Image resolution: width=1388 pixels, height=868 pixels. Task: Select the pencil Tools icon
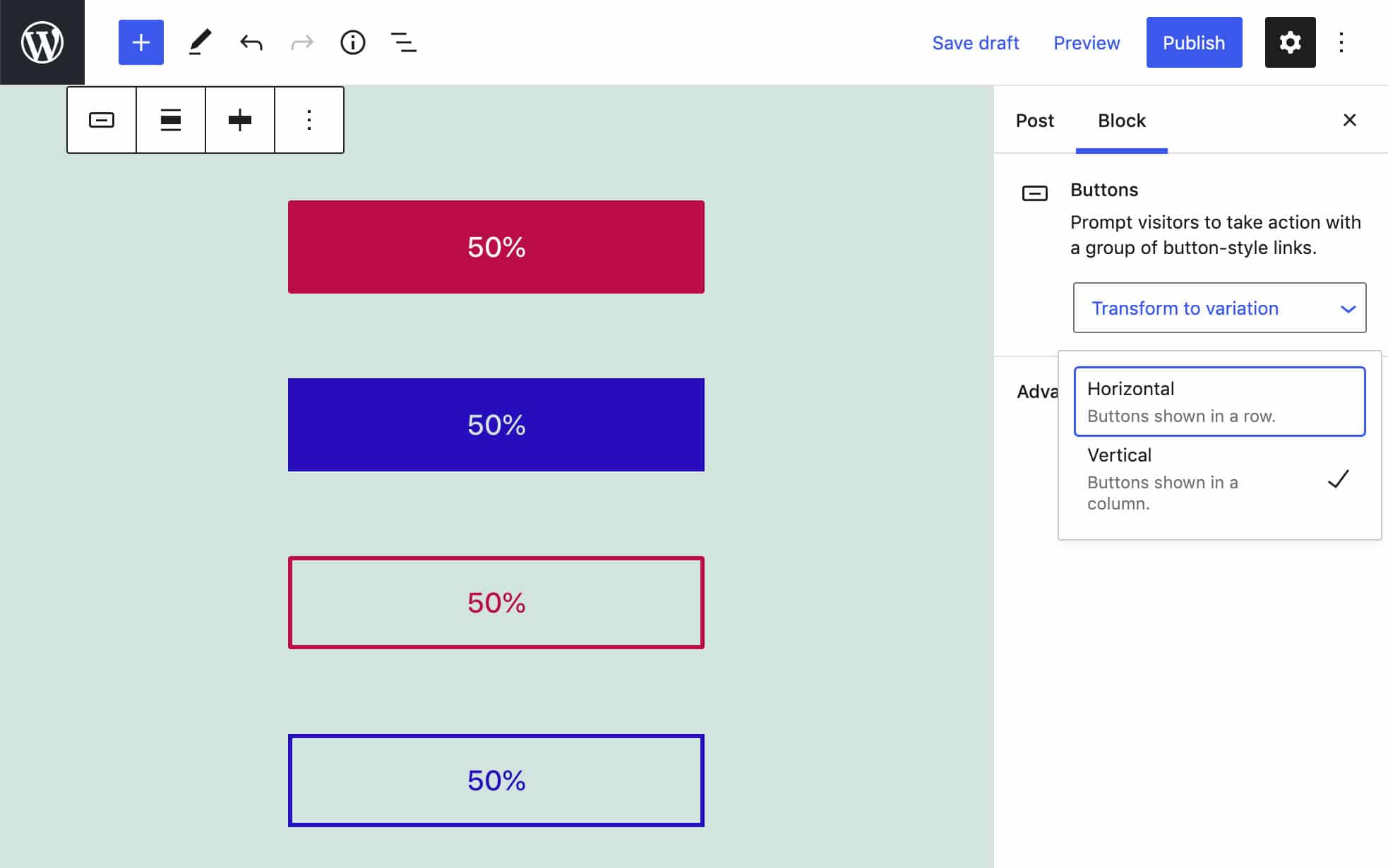pos(200,42)
